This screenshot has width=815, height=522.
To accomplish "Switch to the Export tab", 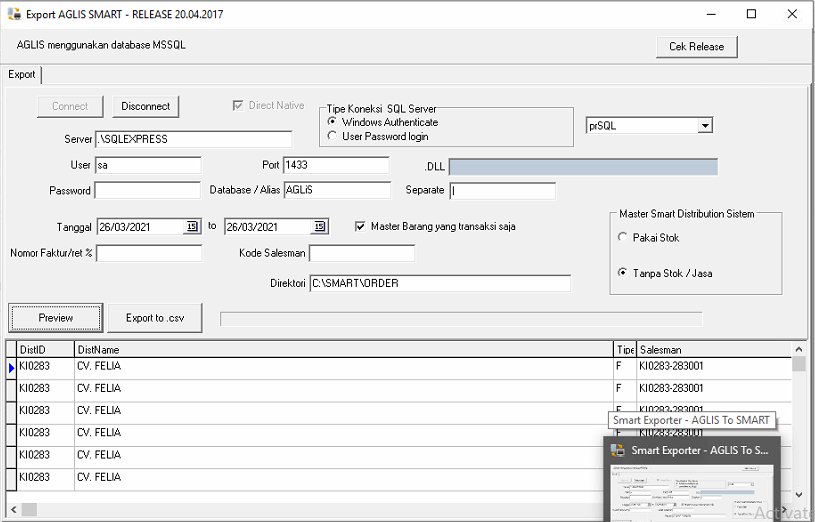I will [x=22, y=74].
